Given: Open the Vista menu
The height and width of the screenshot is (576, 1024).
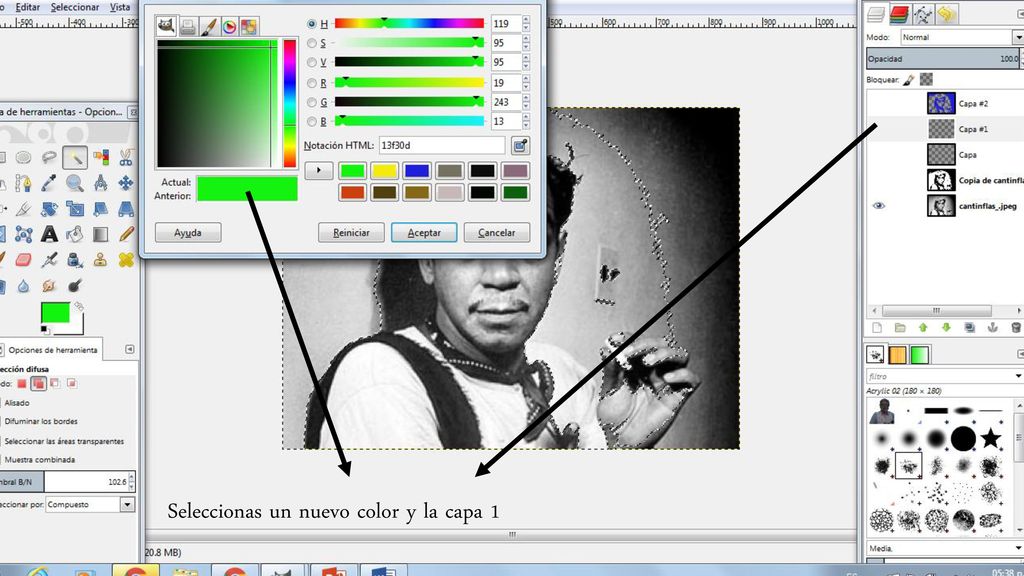Looking at the screenshot, I should [120, 7].
